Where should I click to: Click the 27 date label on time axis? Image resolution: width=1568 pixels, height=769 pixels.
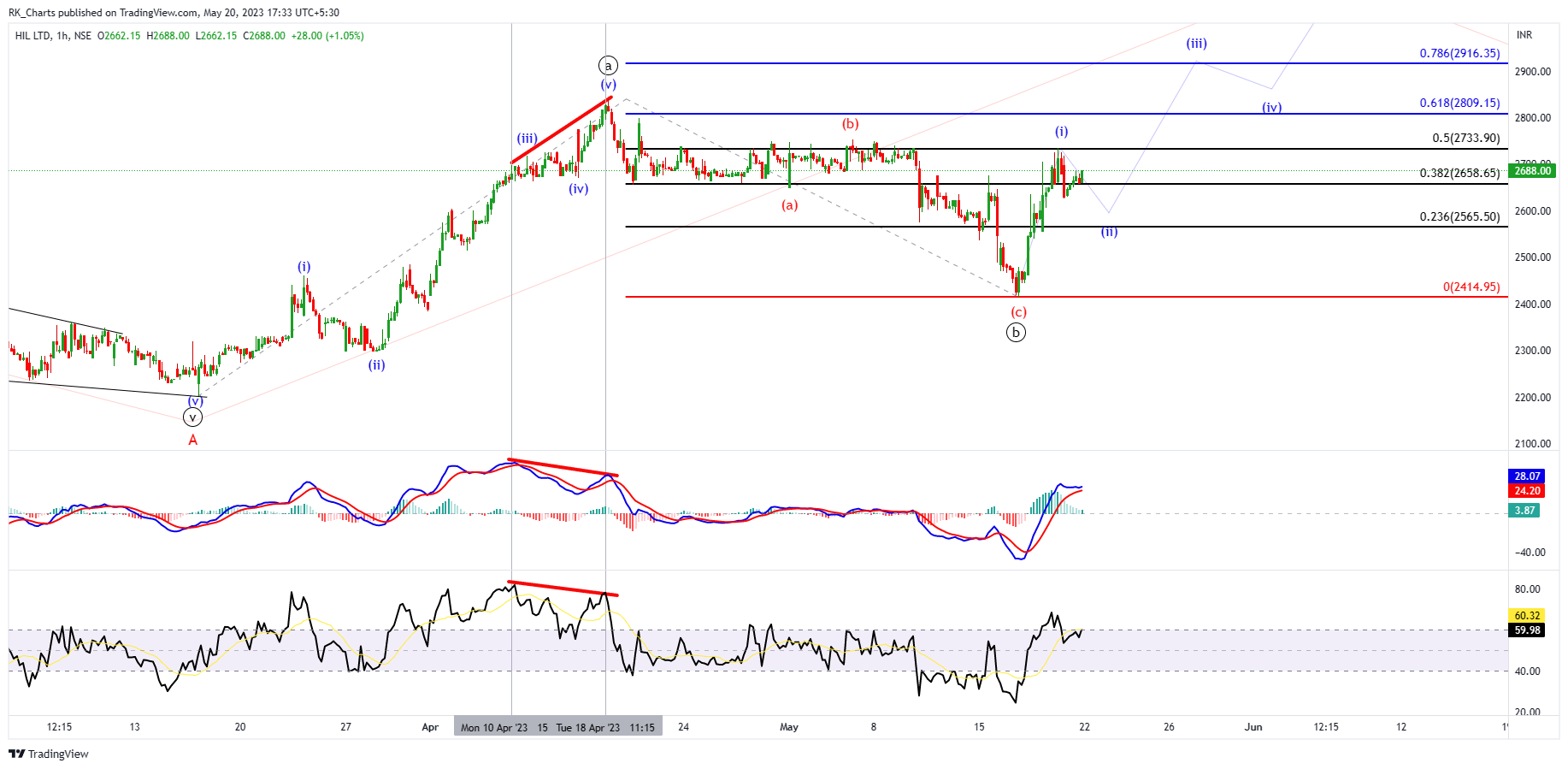(345, 727)
